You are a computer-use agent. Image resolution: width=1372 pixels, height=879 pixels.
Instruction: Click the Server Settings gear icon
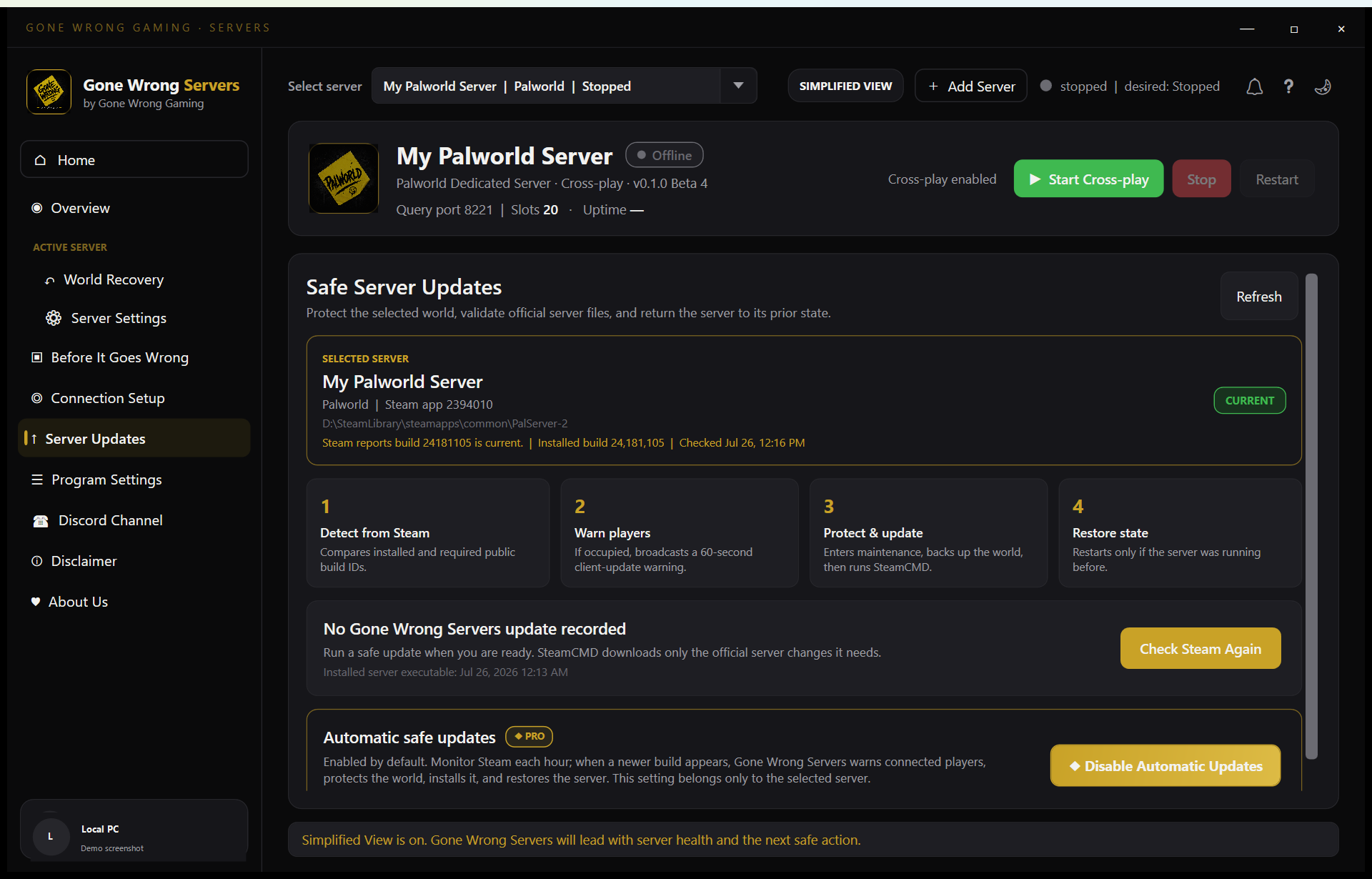click(54, 318)
